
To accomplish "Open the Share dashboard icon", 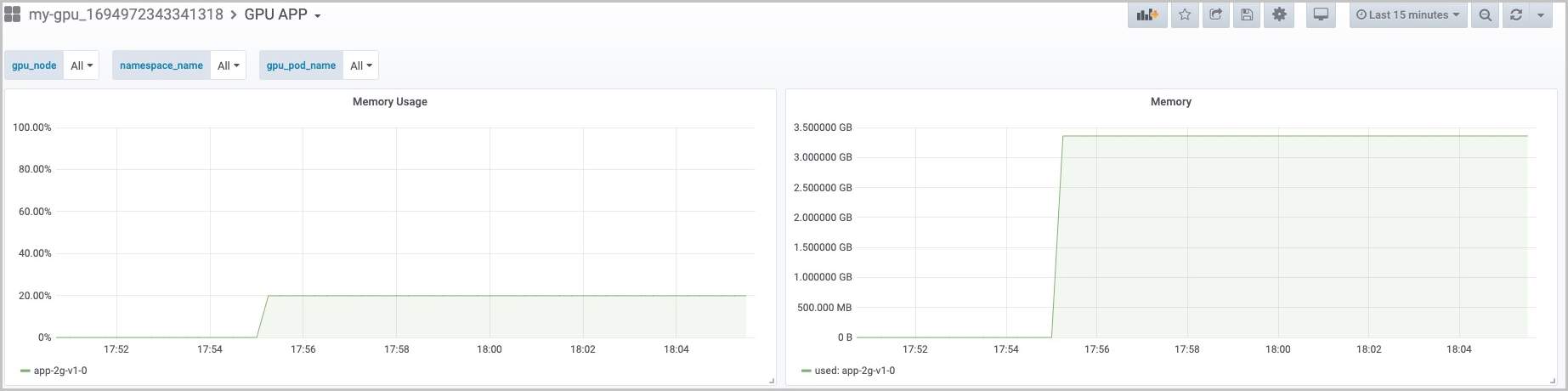I will coord(1216,15).
